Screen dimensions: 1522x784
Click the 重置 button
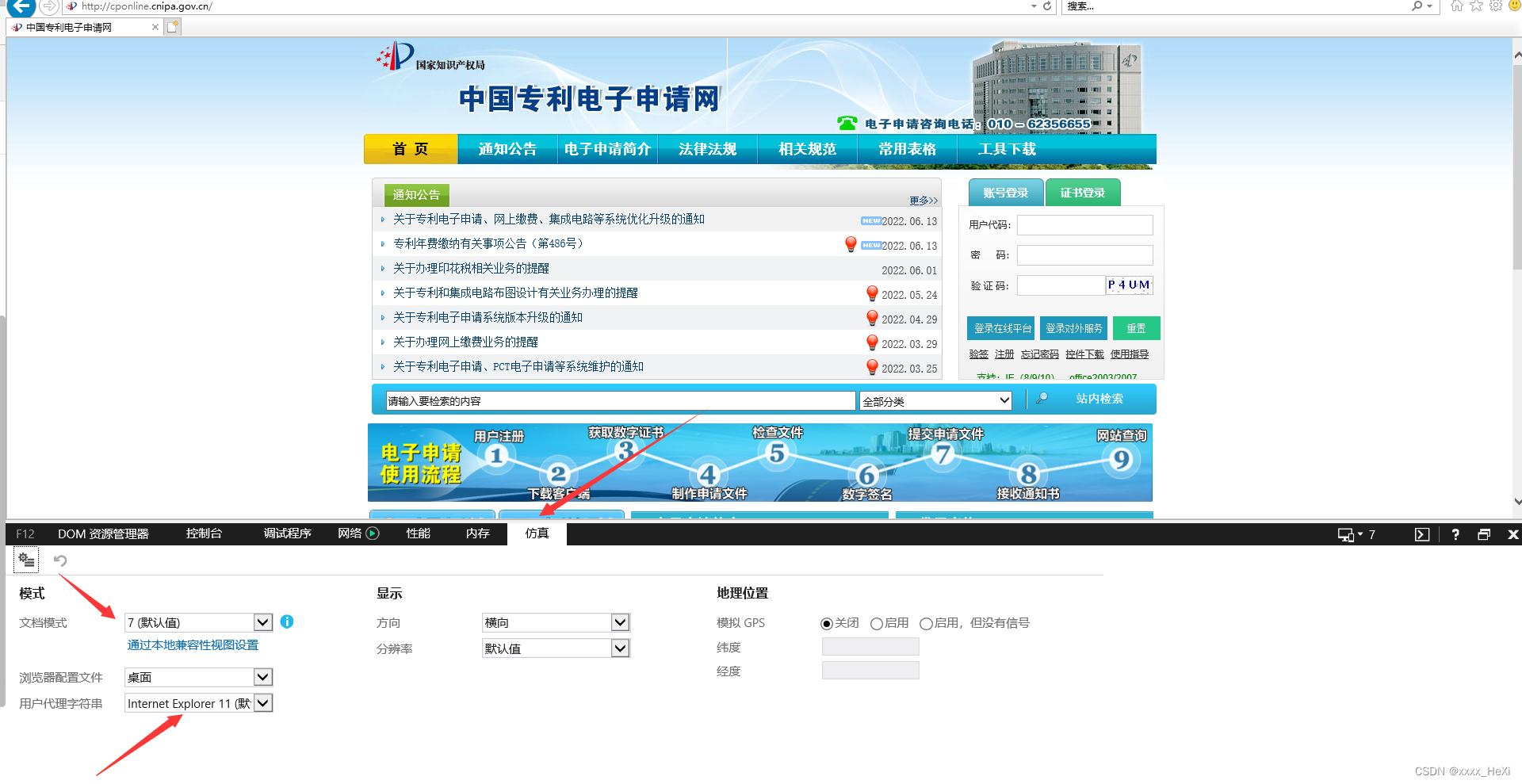(1136, 328)
